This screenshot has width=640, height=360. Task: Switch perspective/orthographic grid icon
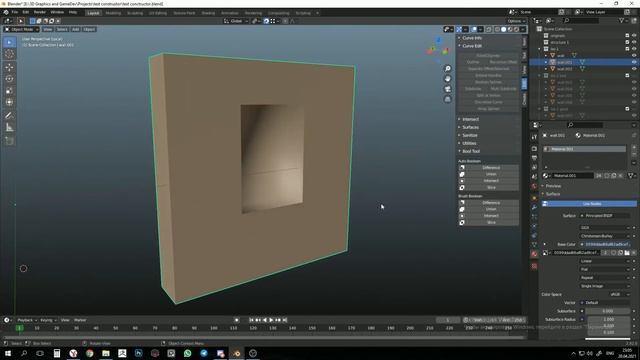click(x=448, y=99)
